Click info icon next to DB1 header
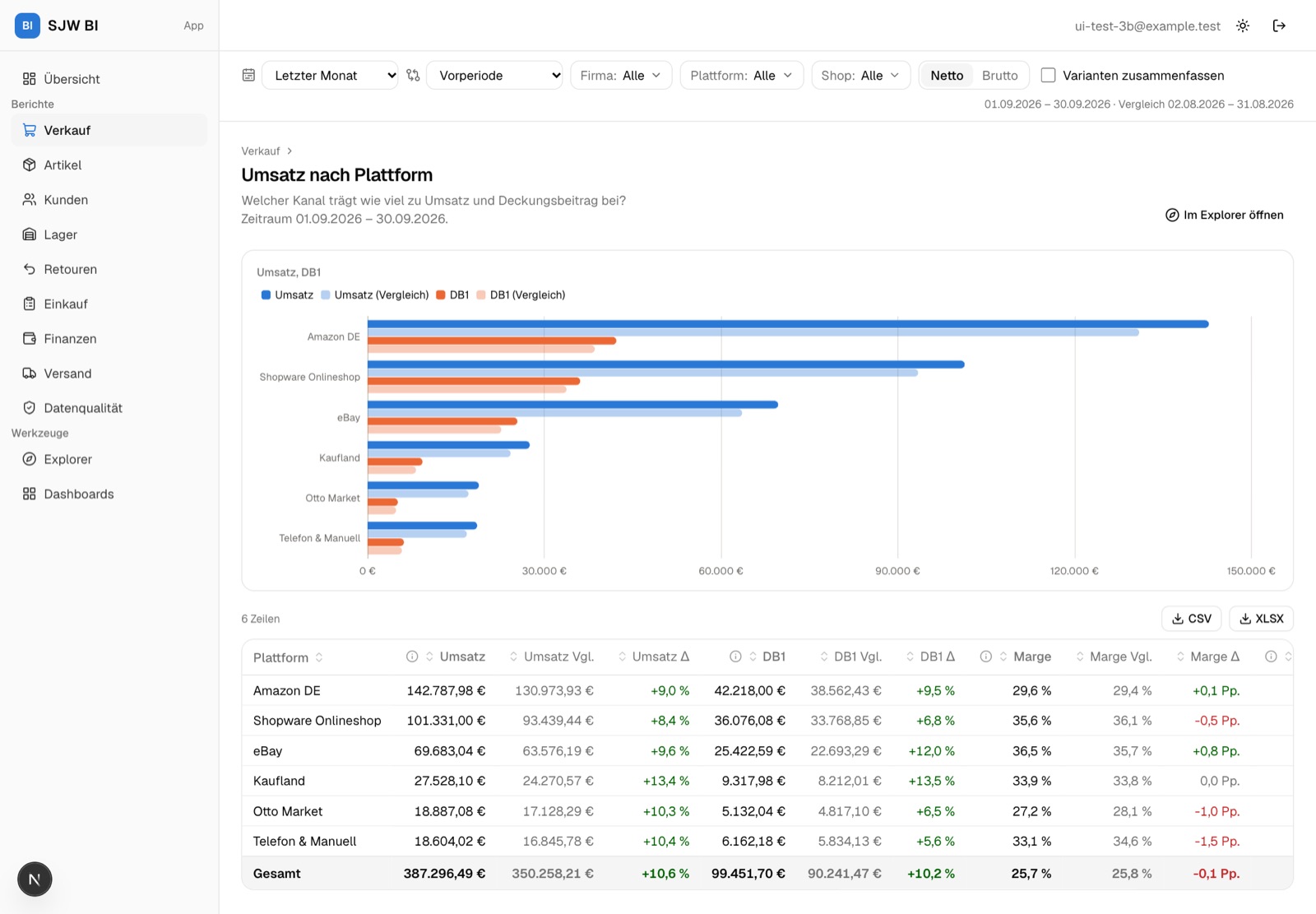1316x914 pixels. (735, 657)
